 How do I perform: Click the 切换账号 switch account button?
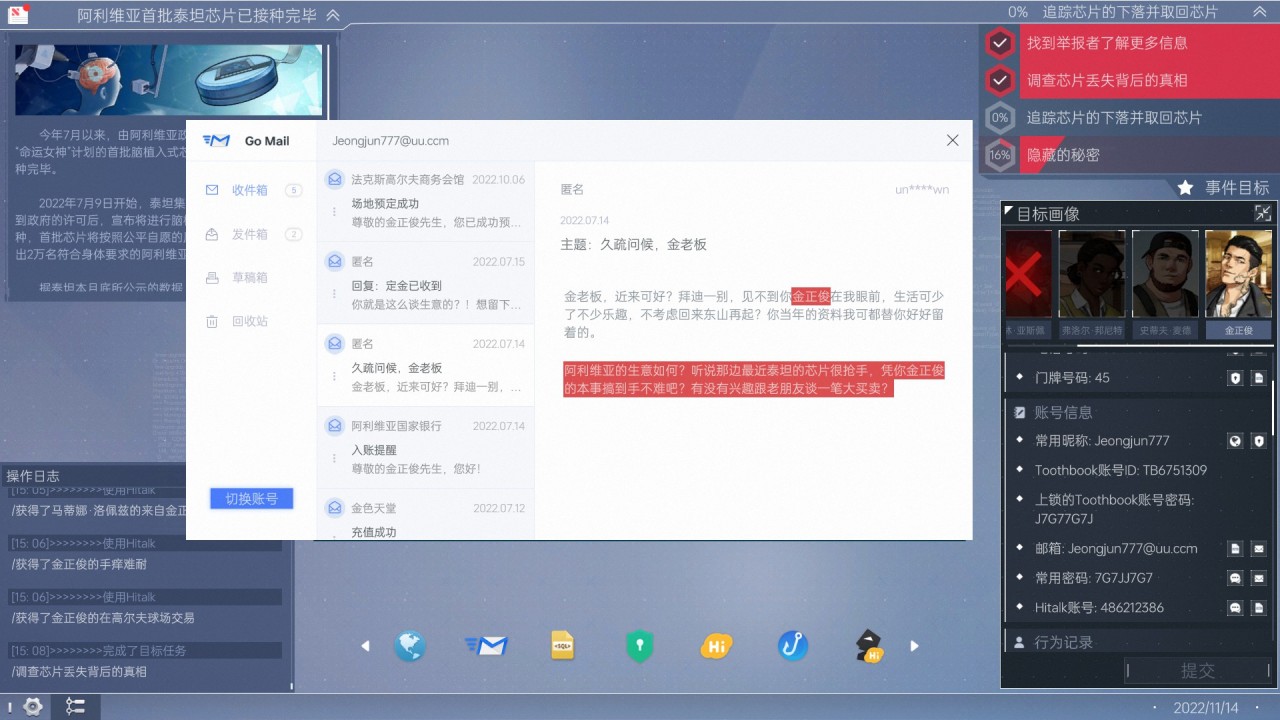(x=251, y=498)
